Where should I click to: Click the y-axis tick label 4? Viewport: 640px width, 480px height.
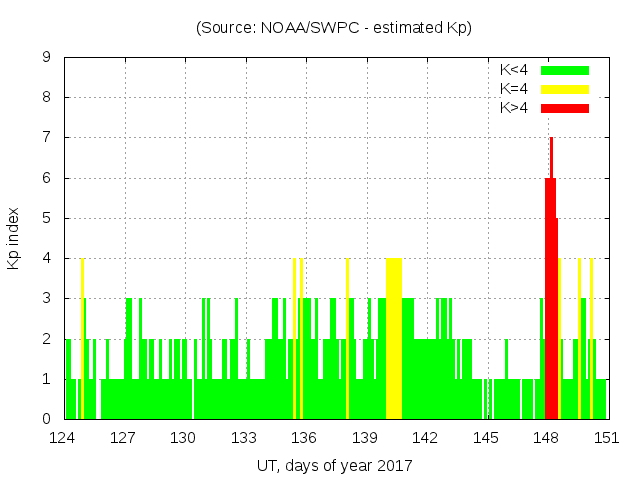pos(47,259)
